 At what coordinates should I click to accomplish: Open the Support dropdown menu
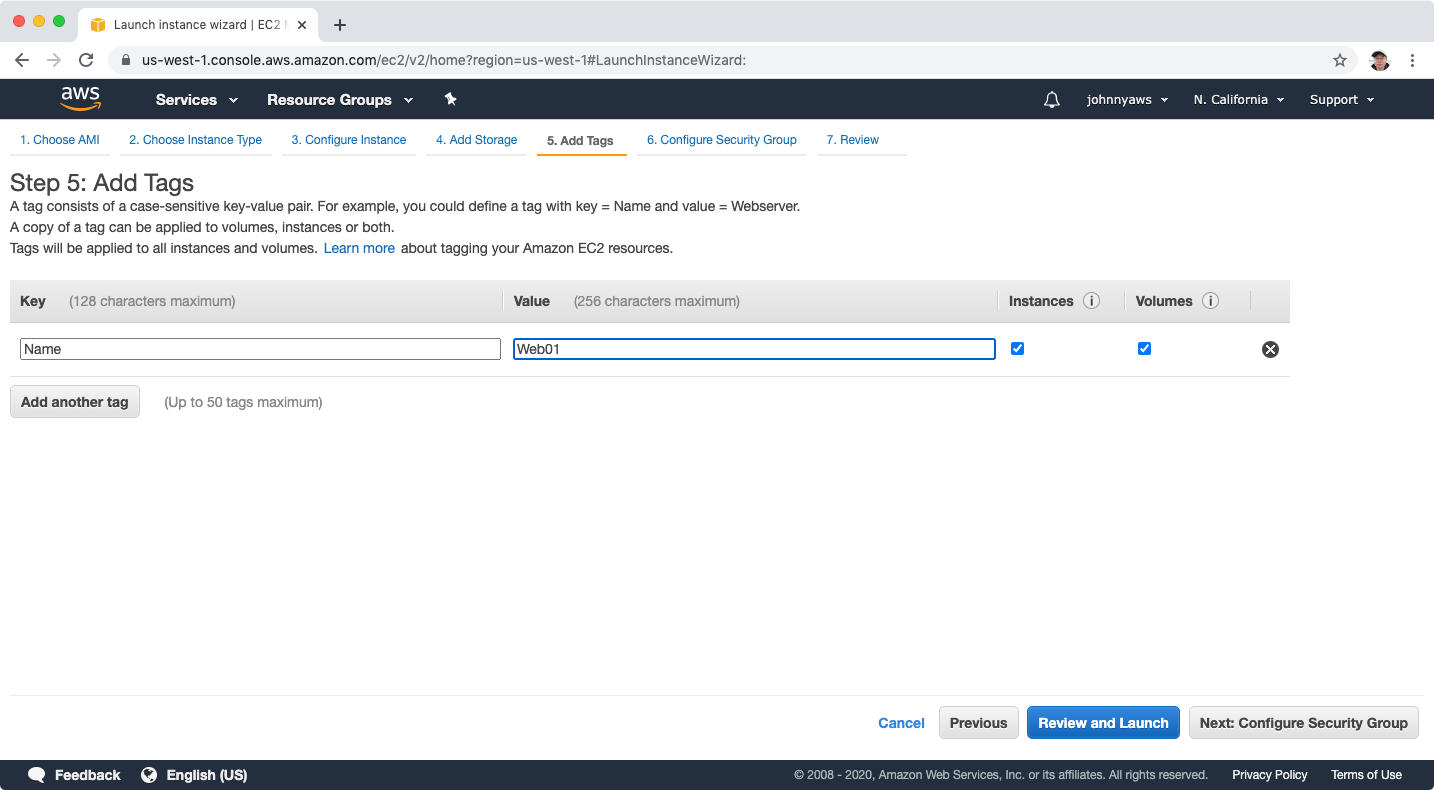click(1342, 100)
